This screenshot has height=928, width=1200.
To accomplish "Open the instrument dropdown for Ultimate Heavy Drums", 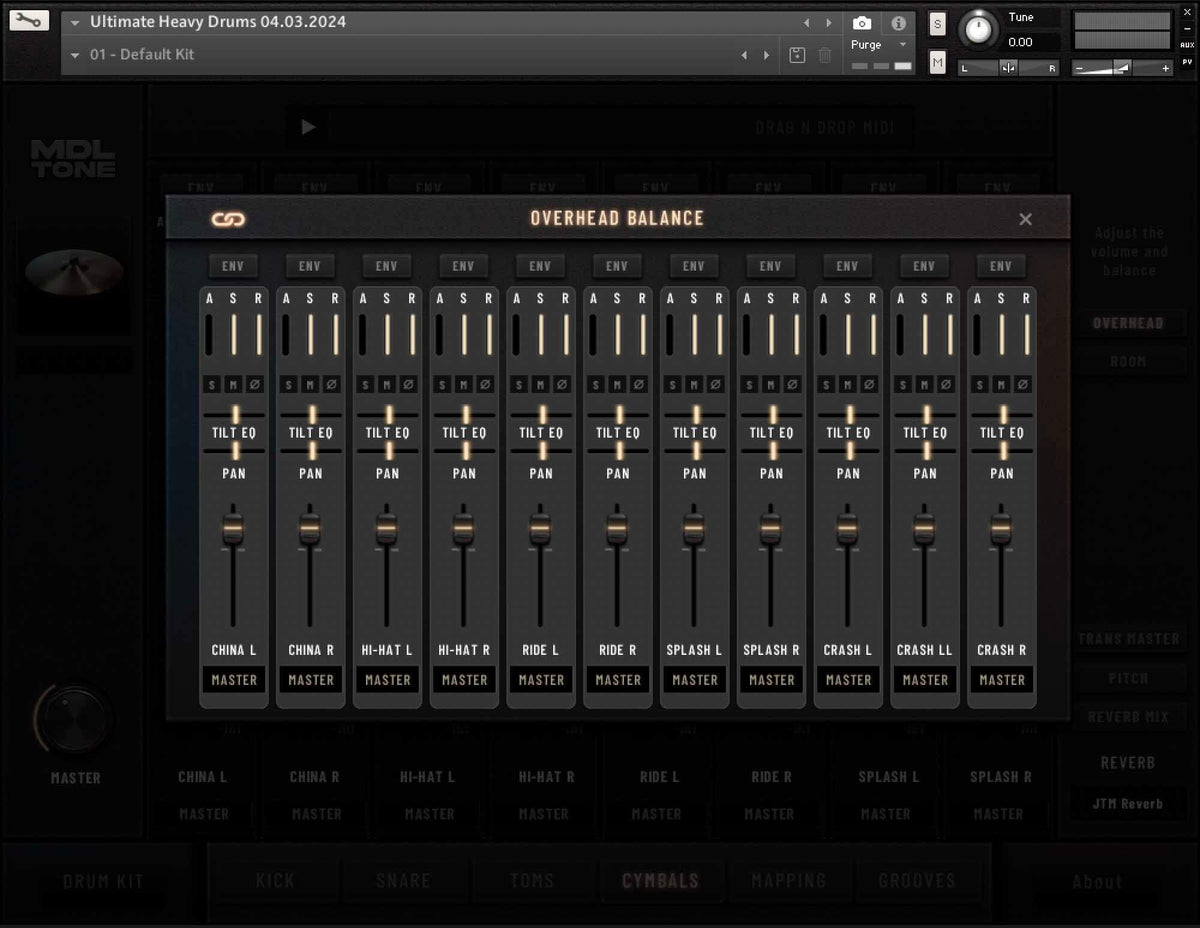I will tap(75, 22).
